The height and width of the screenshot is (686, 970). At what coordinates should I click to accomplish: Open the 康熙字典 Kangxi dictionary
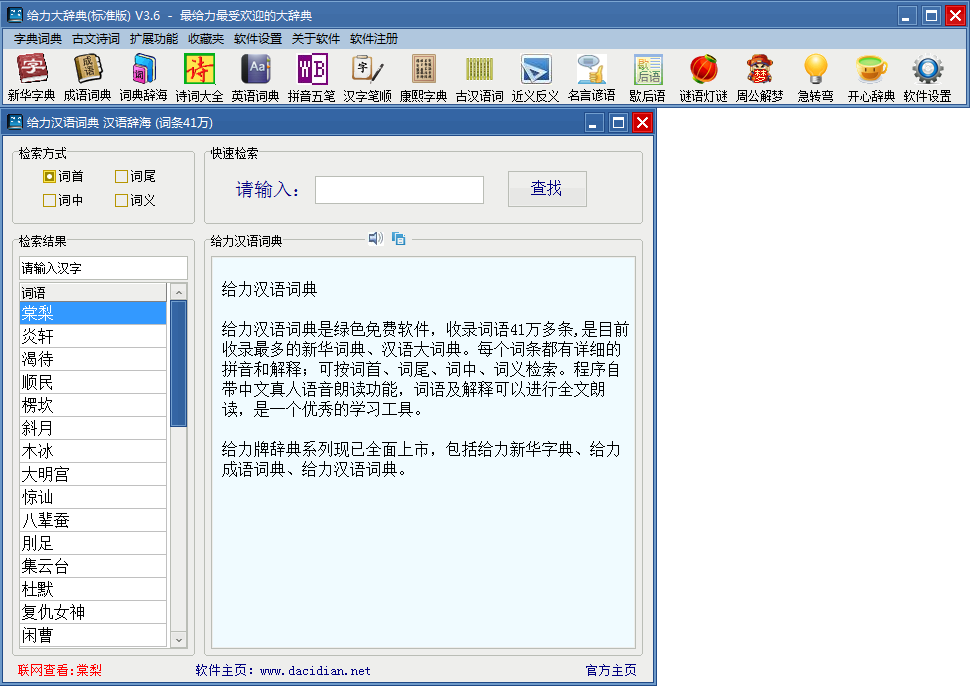(x=423, y=77)
